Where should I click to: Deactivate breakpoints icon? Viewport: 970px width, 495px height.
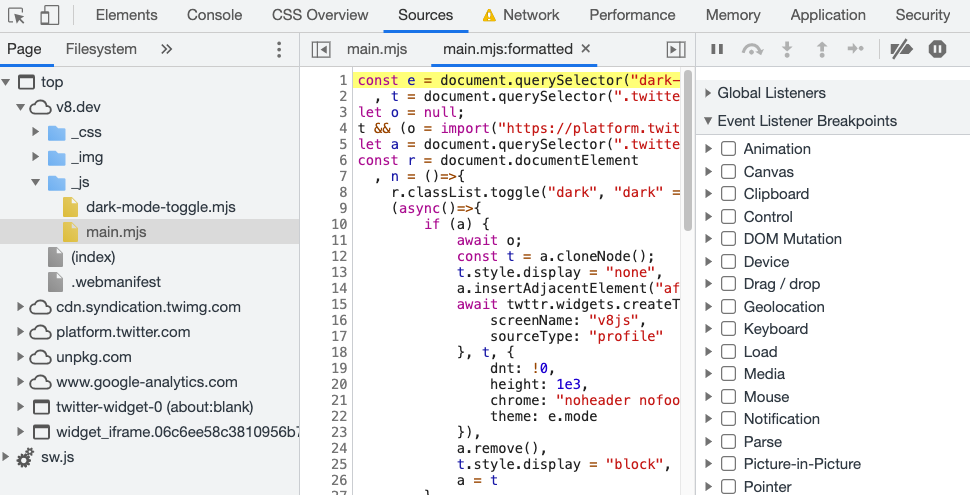click(901, 49)
